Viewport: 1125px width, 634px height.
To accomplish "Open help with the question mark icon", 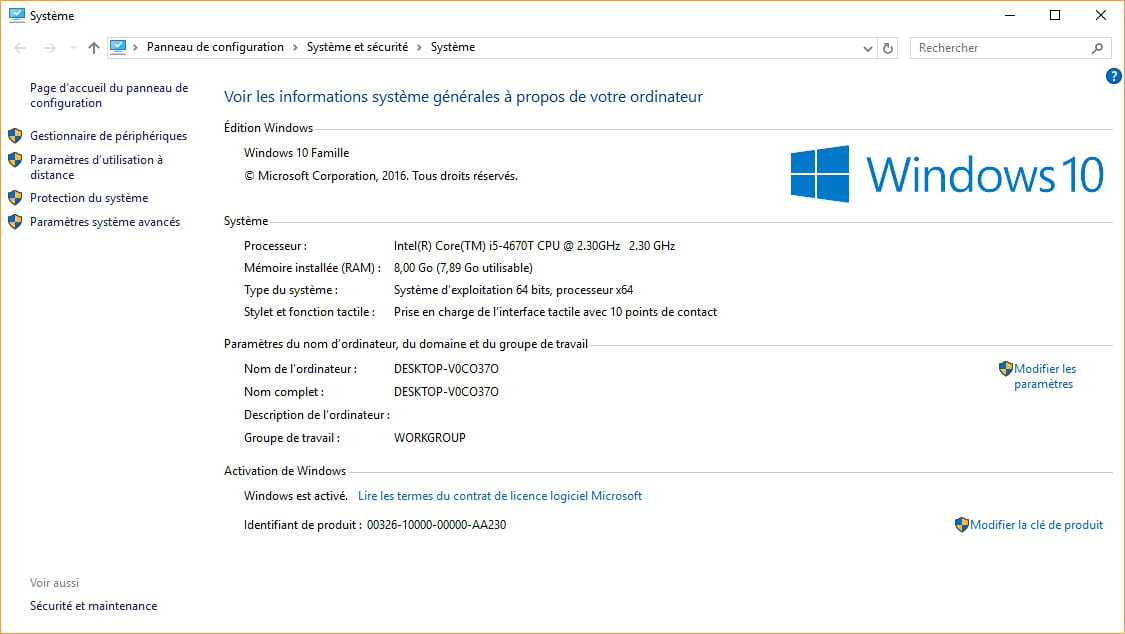I will click(1114, 76).
